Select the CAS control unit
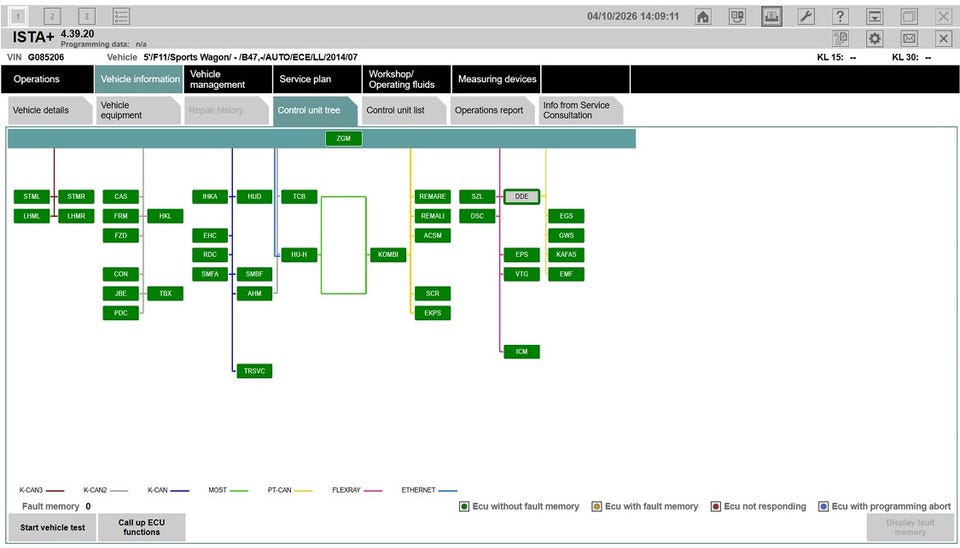The width and height of the screenshot is (960, 548). [121, 197]
